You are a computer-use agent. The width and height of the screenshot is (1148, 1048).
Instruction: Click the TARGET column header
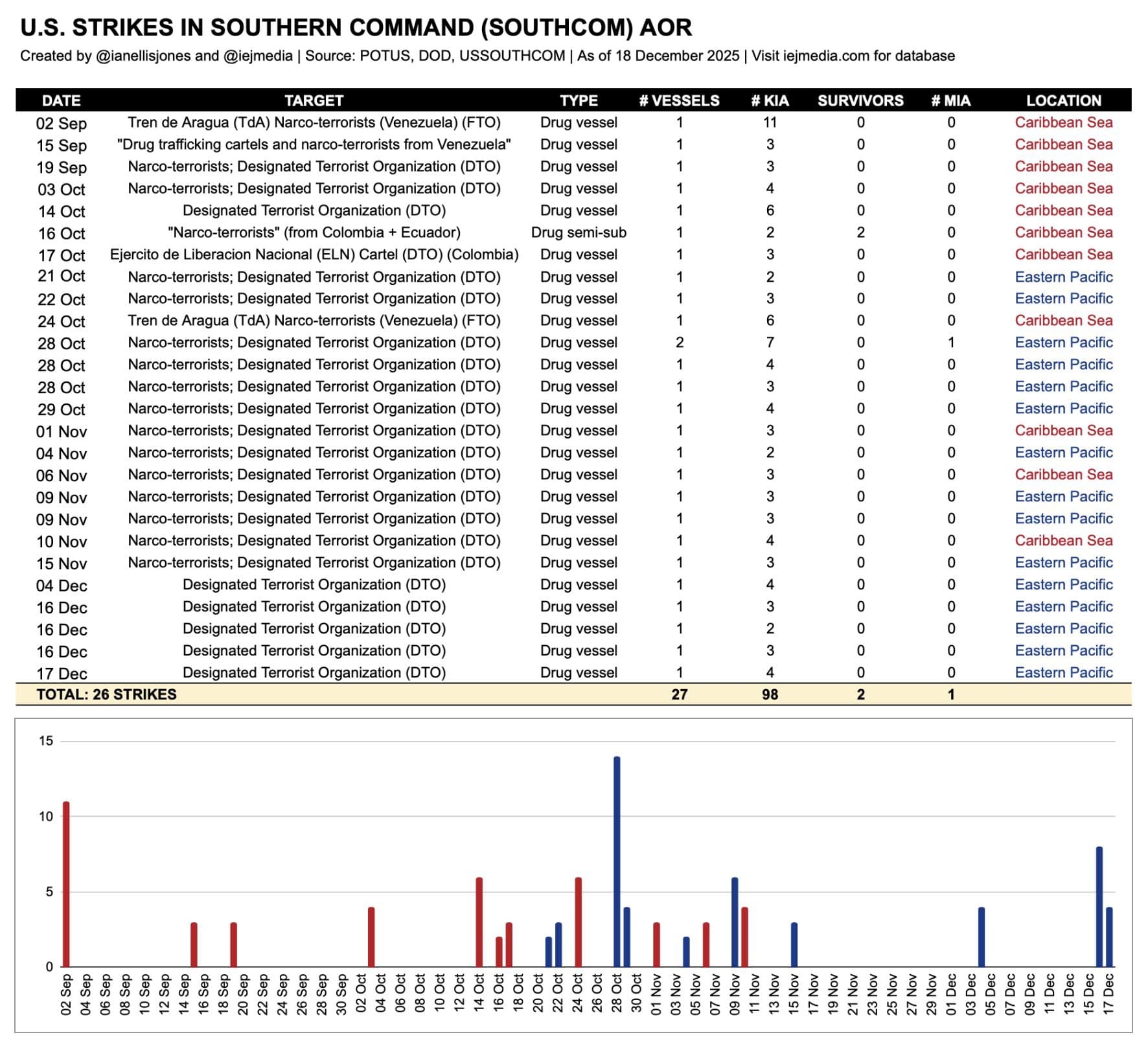click(314, 100)
